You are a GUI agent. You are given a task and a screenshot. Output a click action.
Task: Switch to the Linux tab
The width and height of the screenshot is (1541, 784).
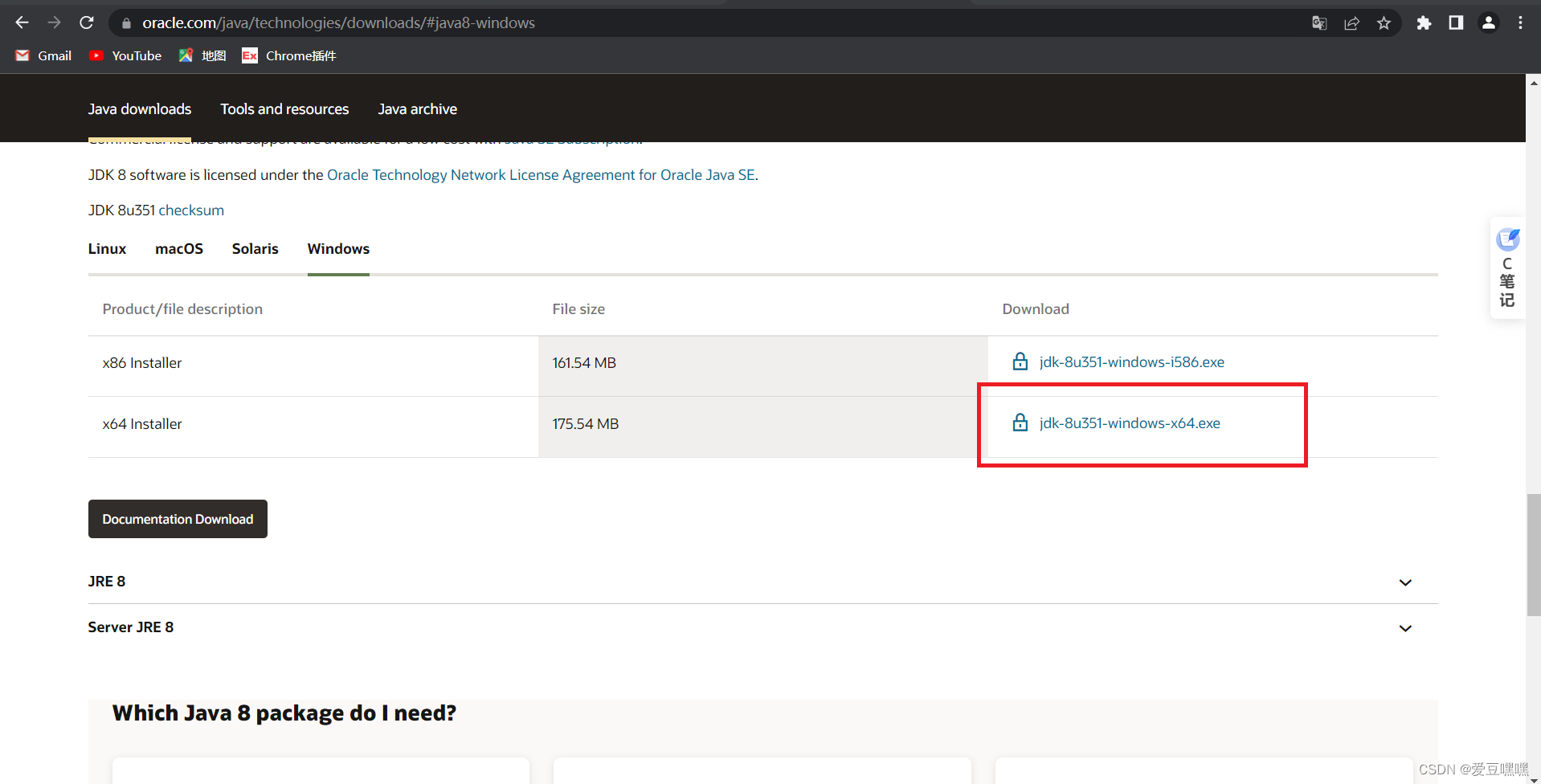(x=107, y=249)
